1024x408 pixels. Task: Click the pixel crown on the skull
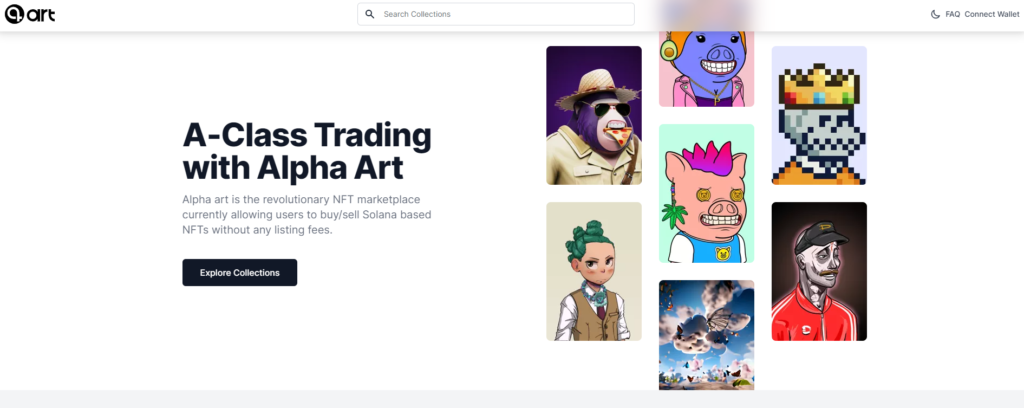point(819,86)
